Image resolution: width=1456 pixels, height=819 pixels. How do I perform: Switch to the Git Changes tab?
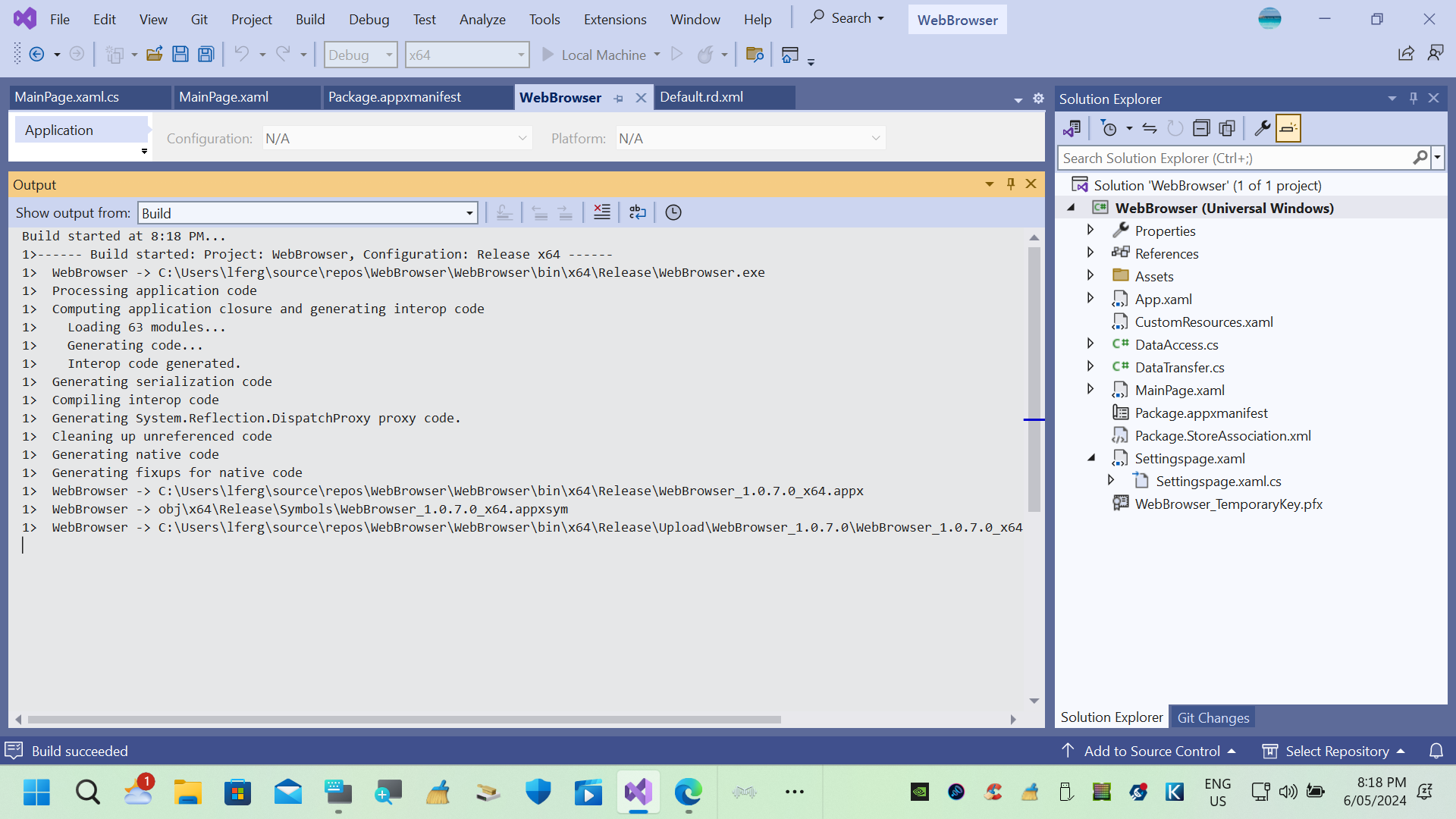[1212, 717]
